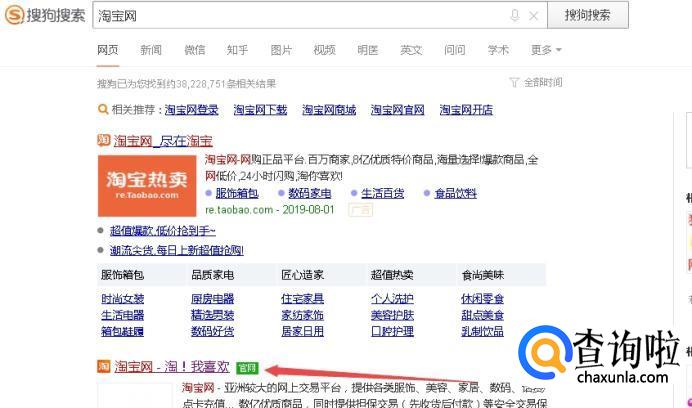Click the 淘宝热卖 orange thumbnail

point(147,186)
